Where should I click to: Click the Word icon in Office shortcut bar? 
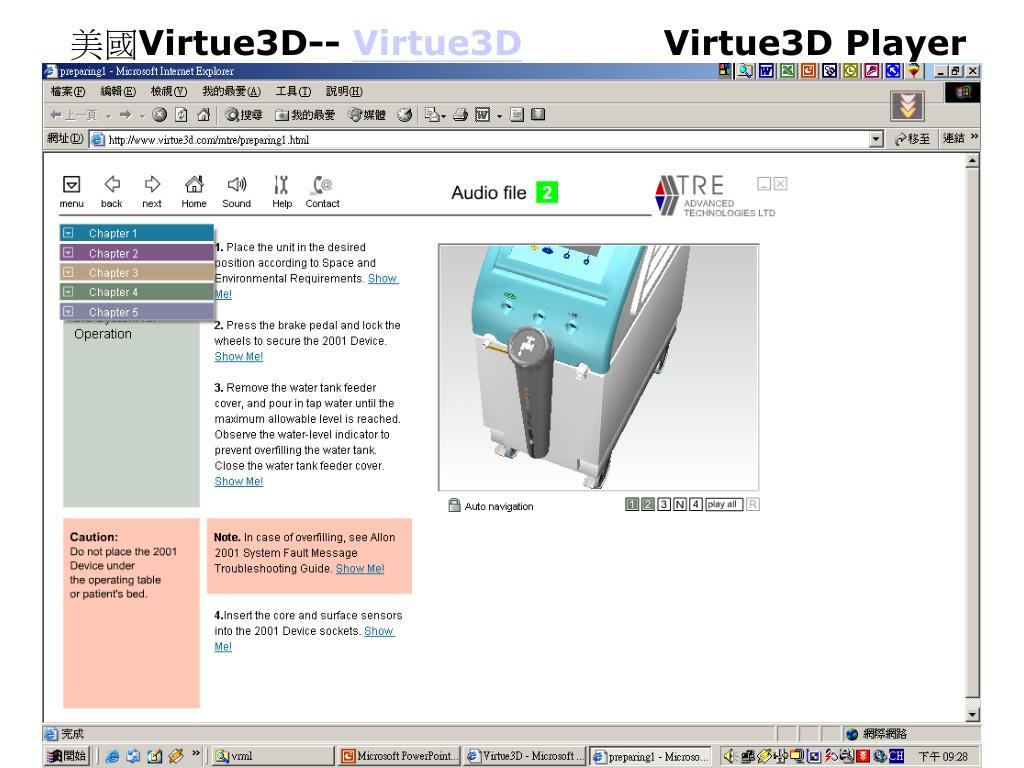(x=766, y=71)
